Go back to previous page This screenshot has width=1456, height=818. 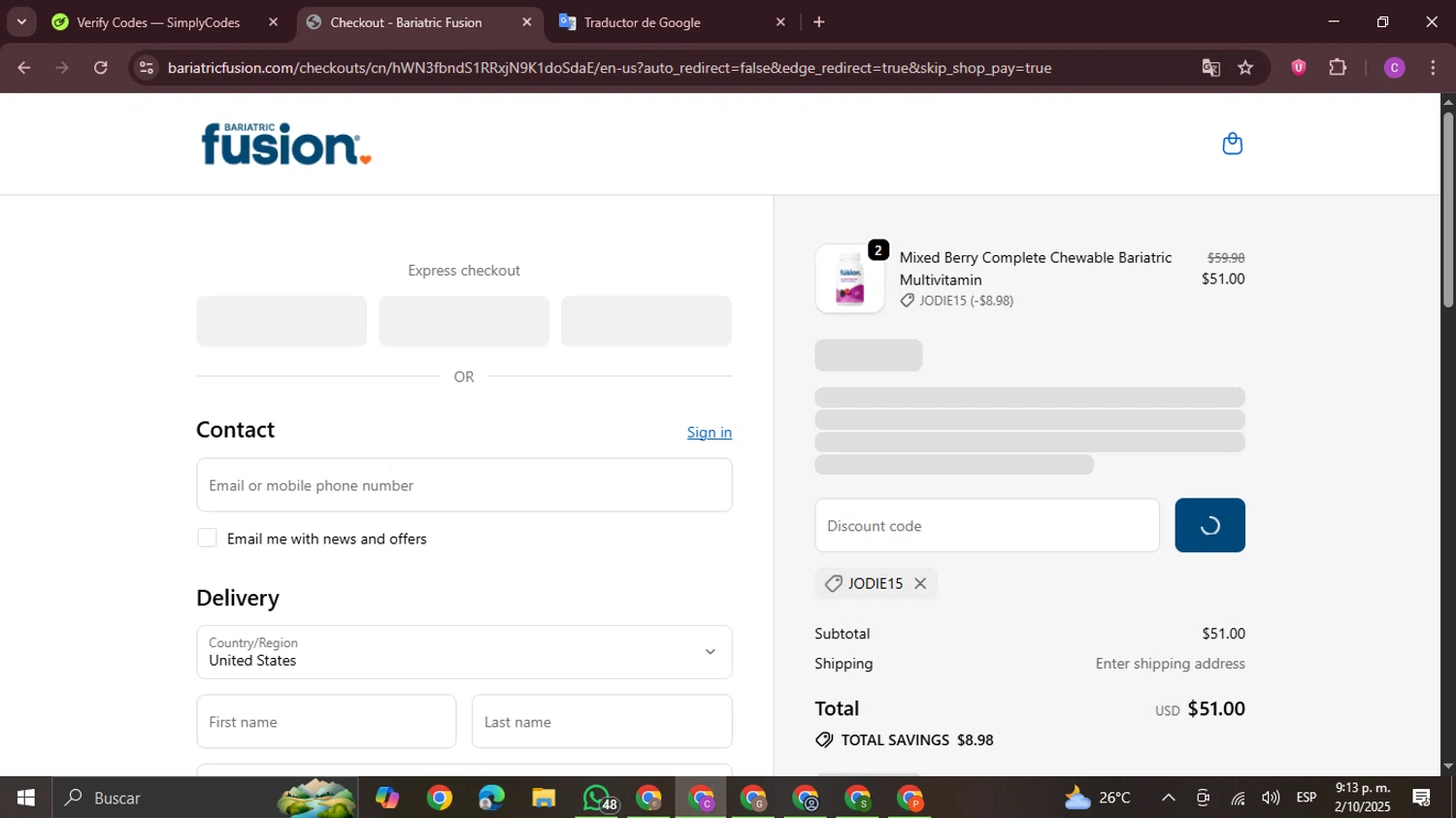tap(24, 68)
